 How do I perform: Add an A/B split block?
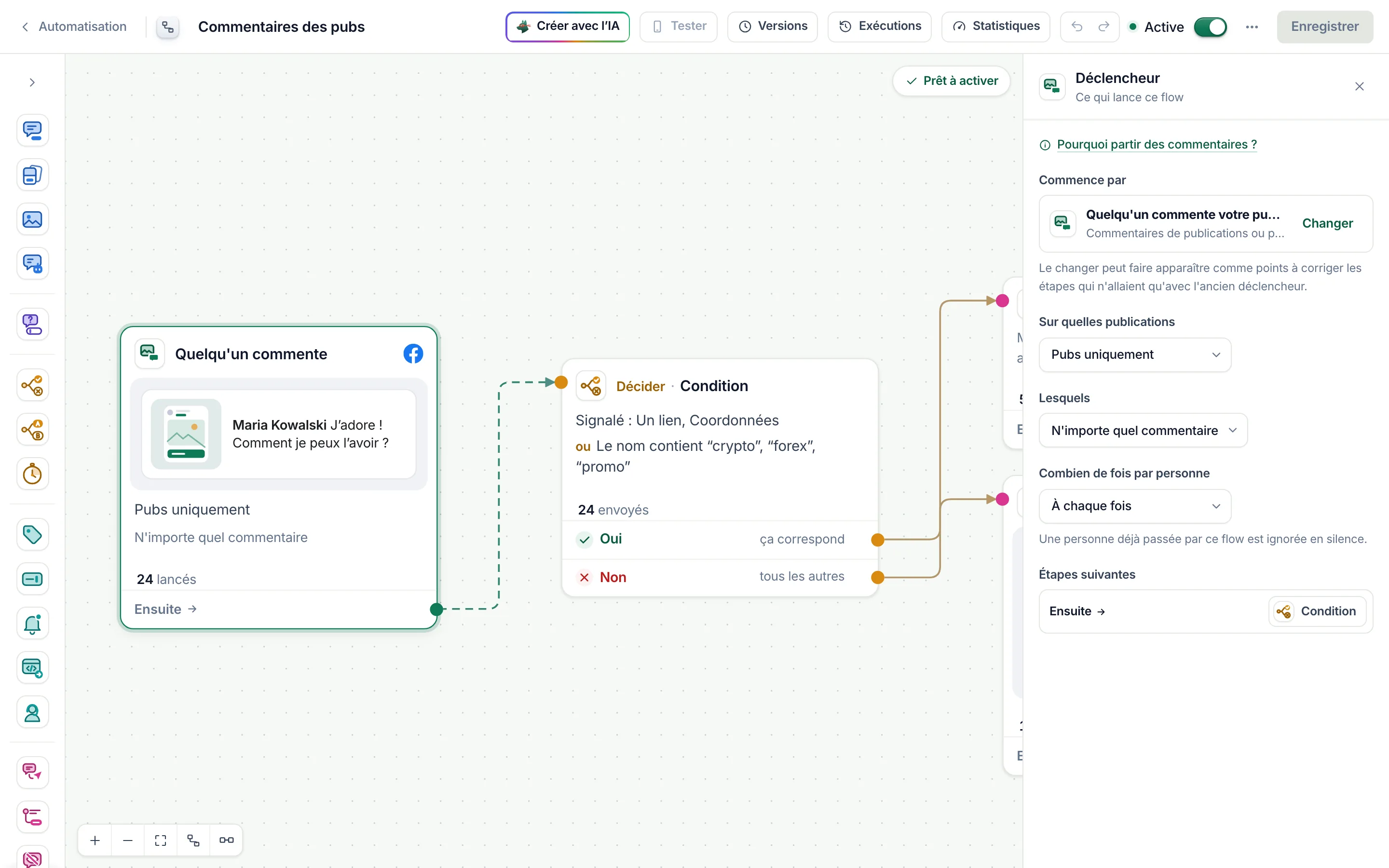tap(32, 429)
